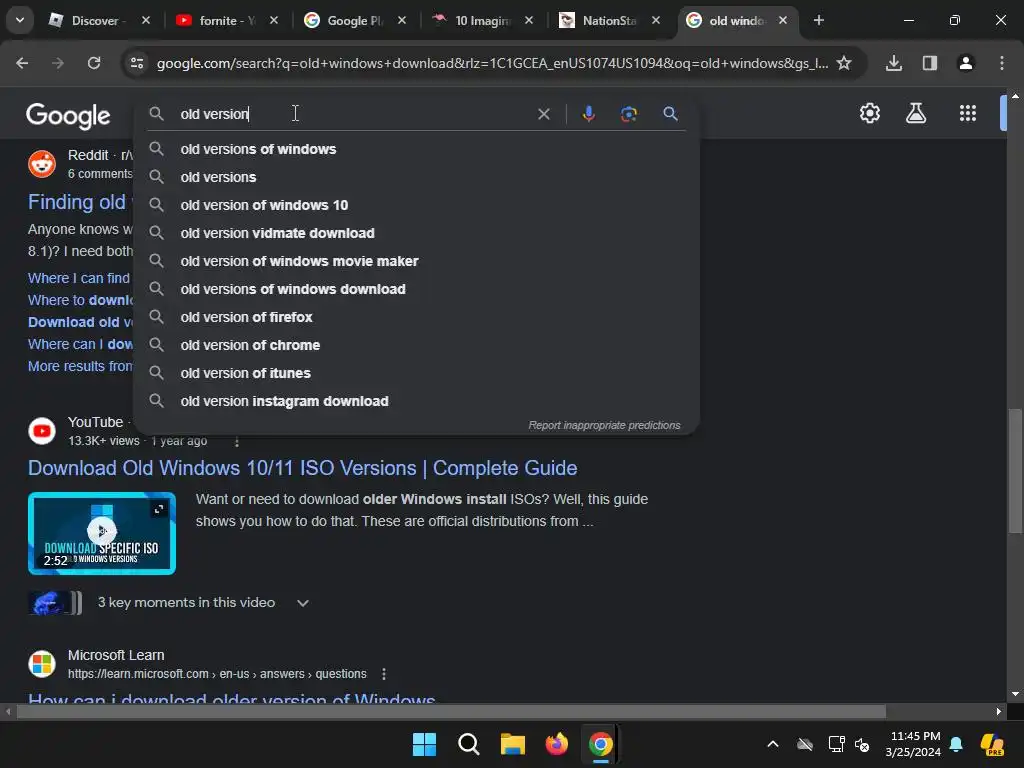
Task: Click the vertical page scrollbar thumb
Action: (1015, 470)
